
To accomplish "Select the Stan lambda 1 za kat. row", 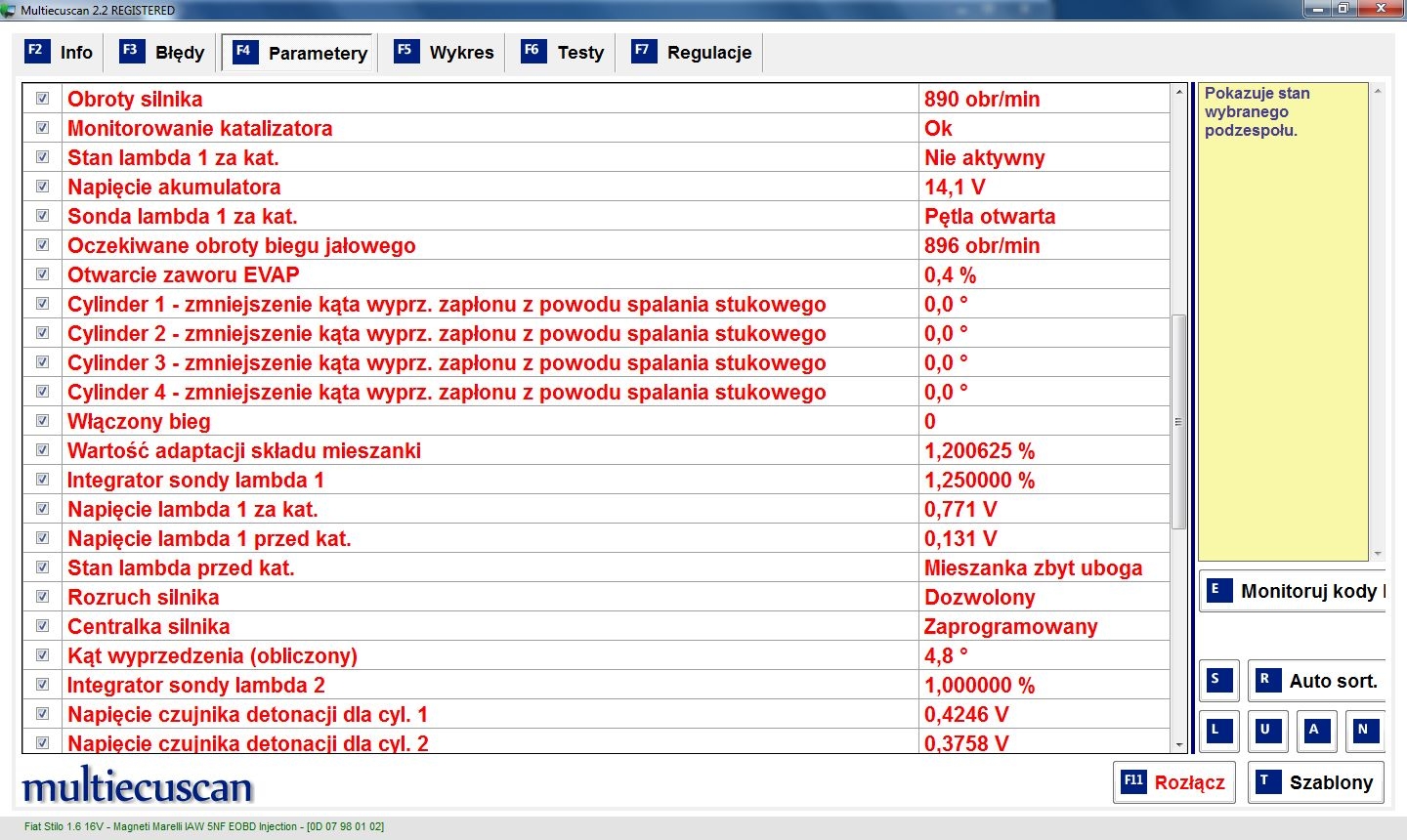I will (596, 157).
